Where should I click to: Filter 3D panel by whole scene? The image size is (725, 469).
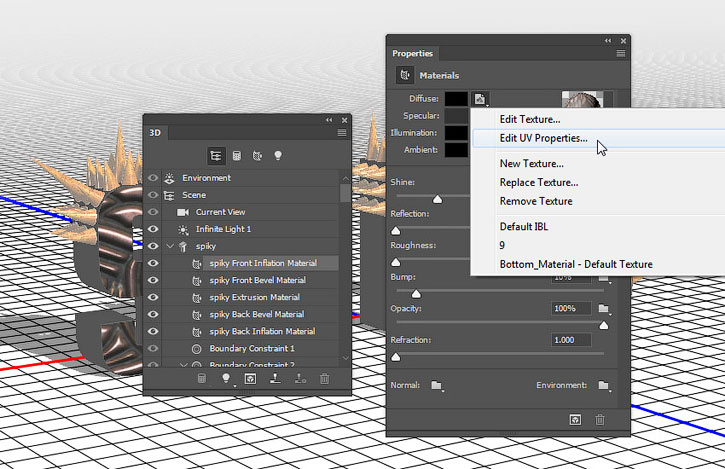(215, 156)
